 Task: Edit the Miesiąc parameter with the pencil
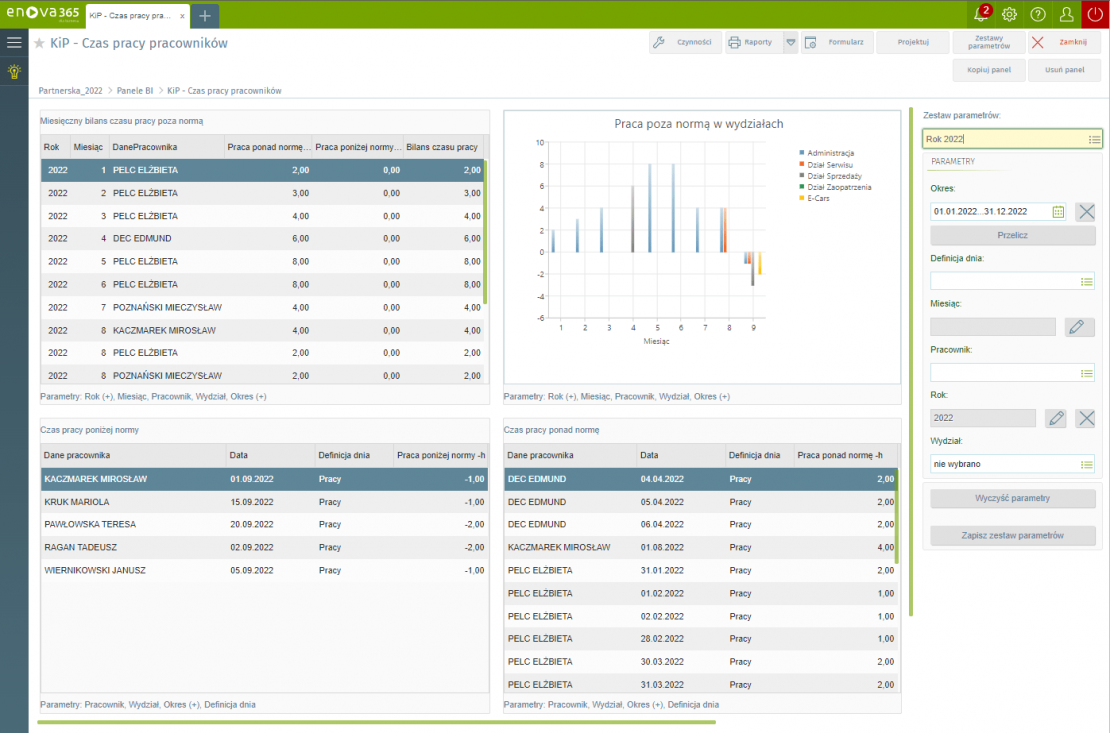pyautogui.click(x=1079, y=327)
